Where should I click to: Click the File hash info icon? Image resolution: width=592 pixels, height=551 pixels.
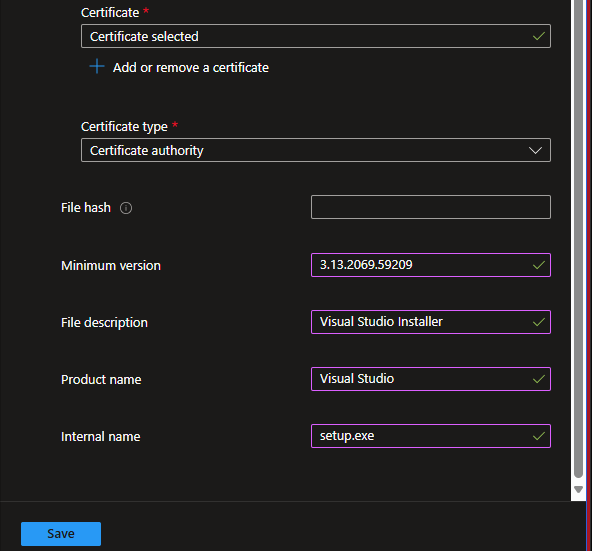pos(126,208)
